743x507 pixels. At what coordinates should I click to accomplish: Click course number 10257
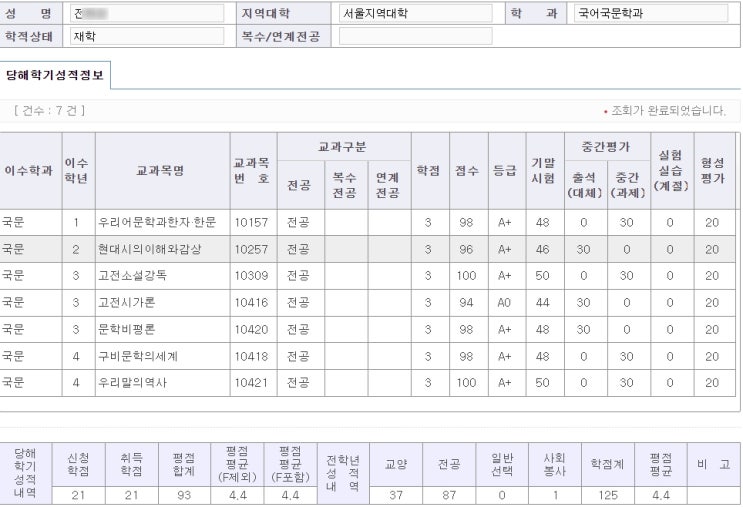click(251, 249)
